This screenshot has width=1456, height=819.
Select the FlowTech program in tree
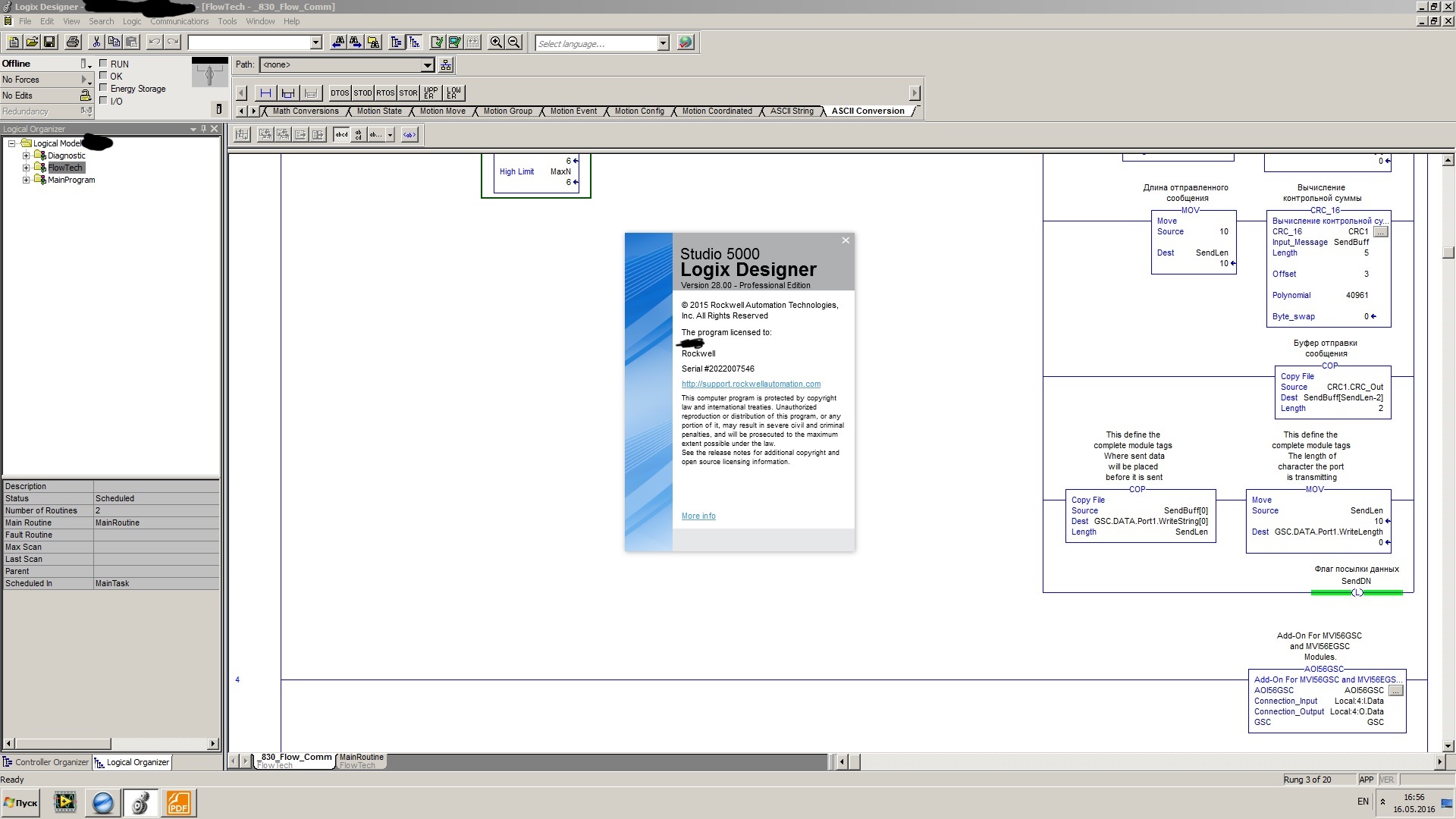(65, 168)
